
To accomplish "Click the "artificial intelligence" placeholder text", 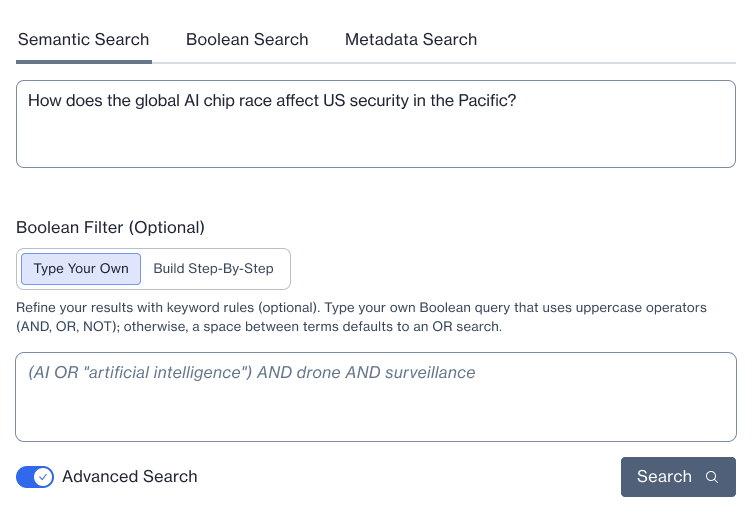I will coord(178,373).
